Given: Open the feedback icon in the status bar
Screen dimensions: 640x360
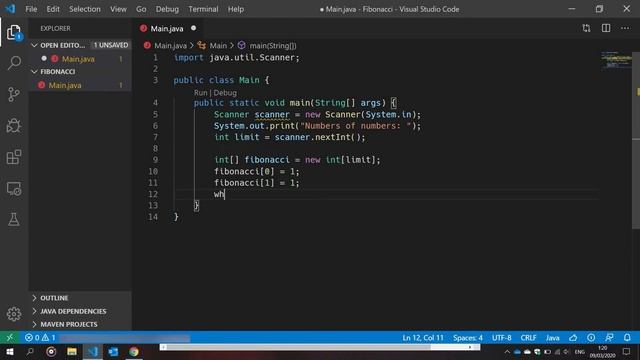Looking at the screenshot, I should (609, 338).
